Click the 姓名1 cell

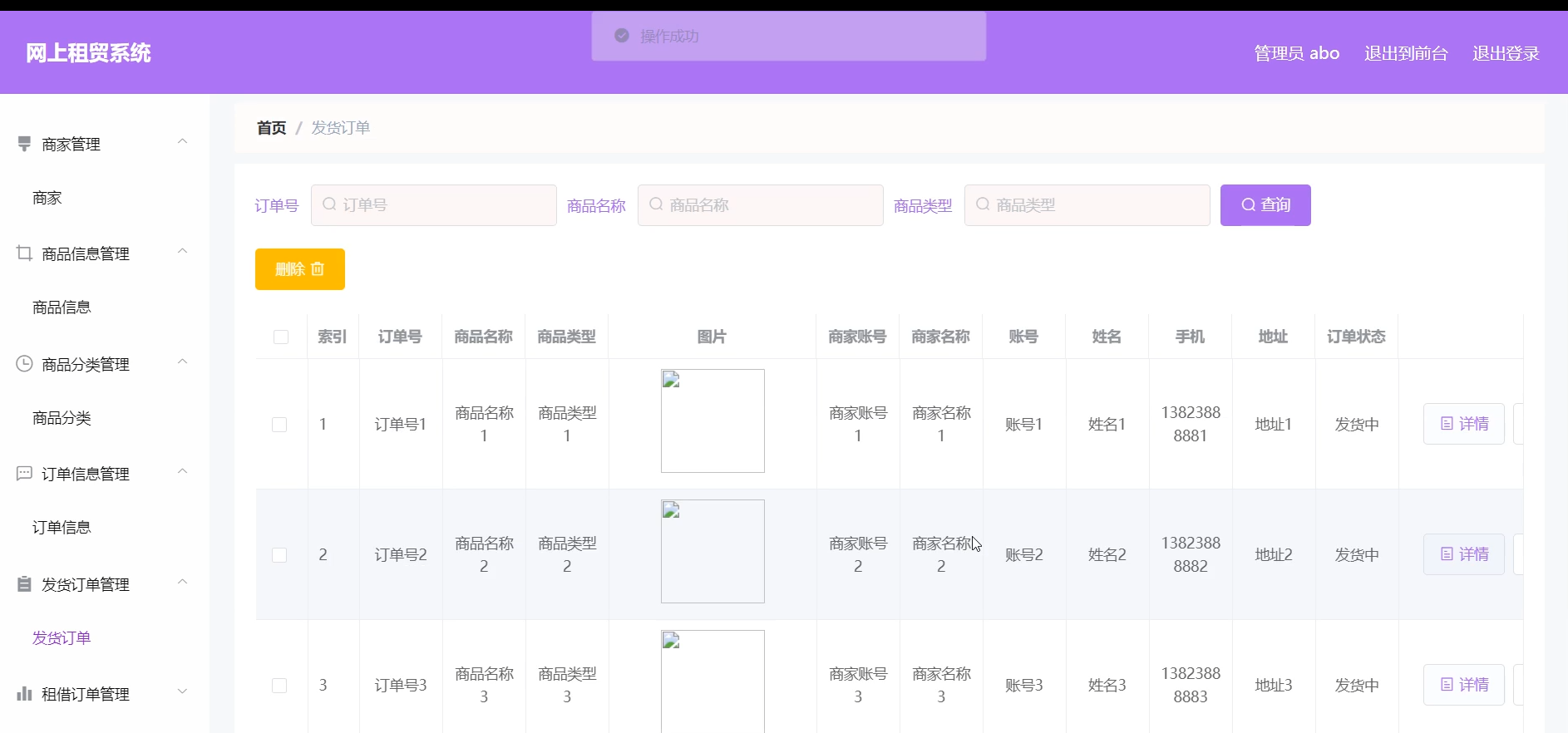(x=1107, y=424)
